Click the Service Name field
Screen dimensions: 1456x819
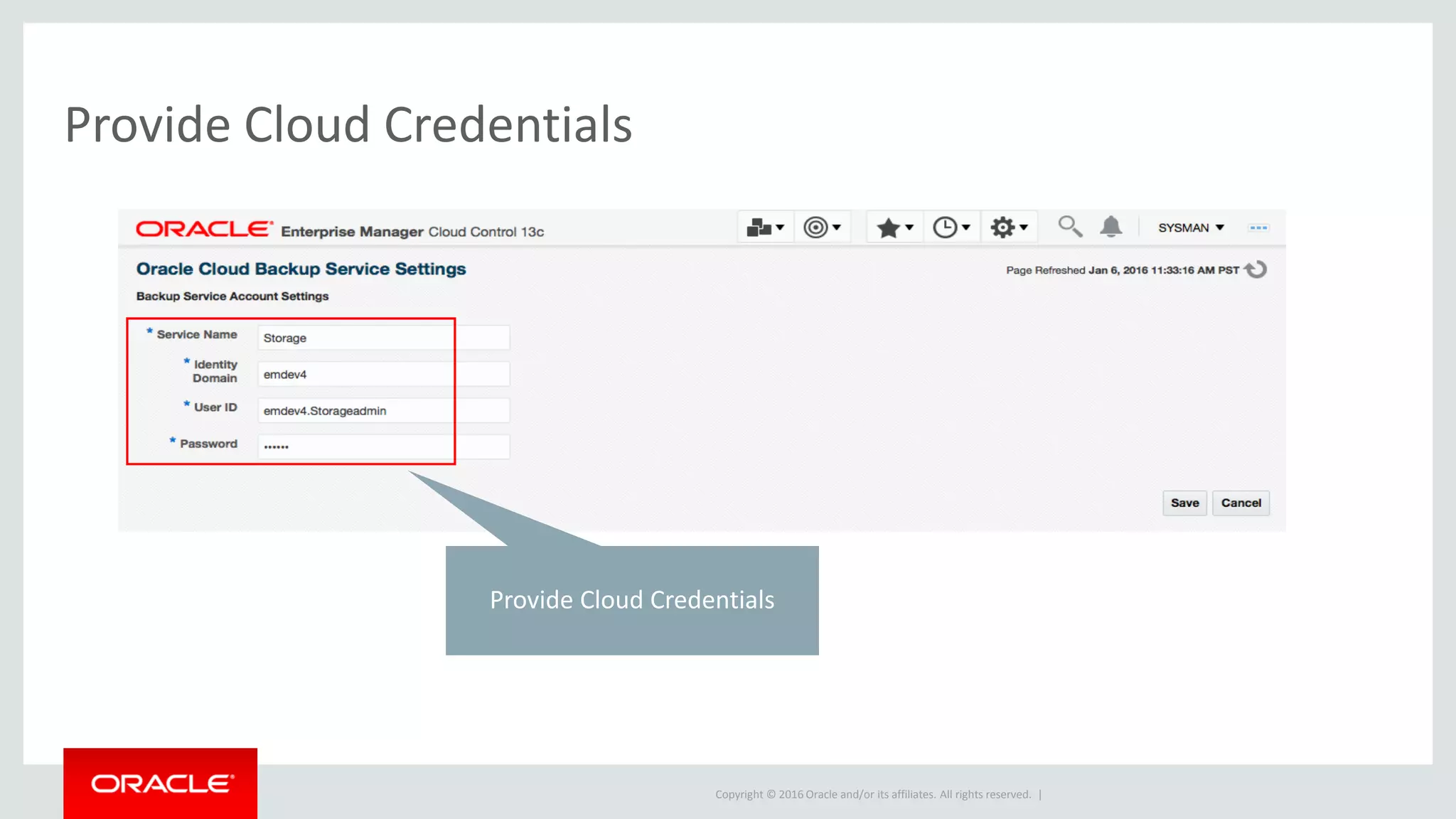coord(384,338)
